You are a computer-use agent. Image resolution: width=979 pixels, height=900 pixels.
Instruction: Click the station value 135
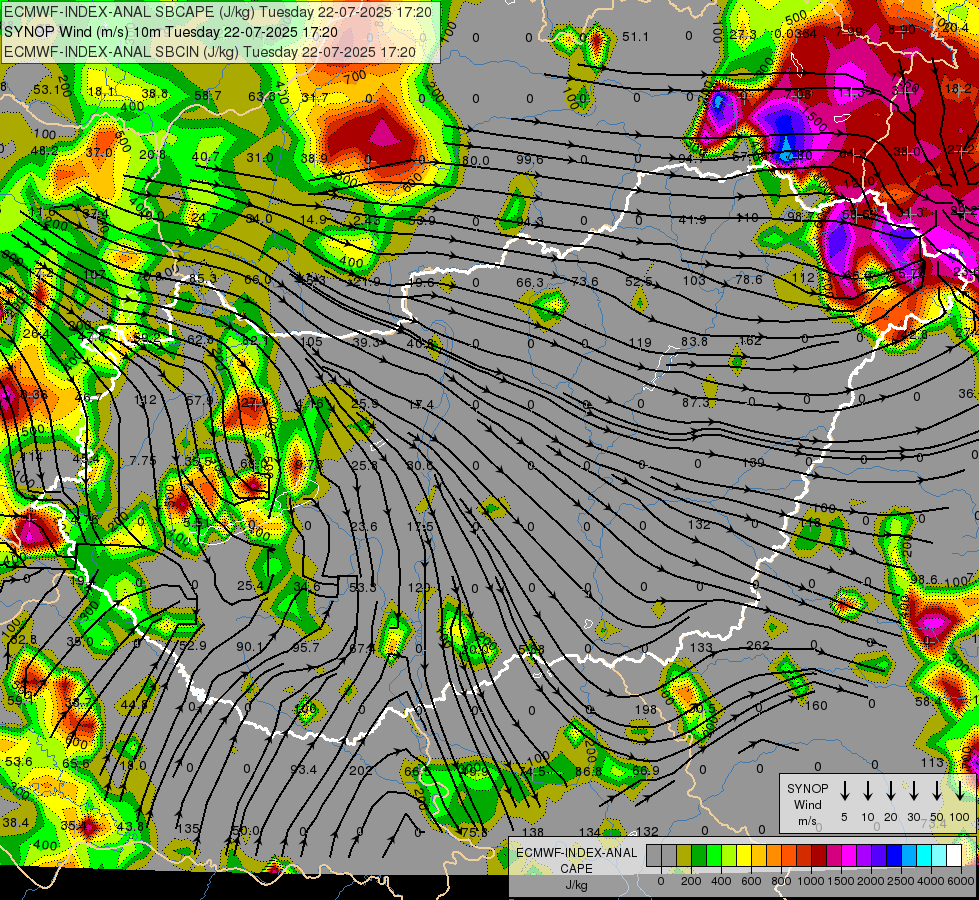point(188,829)
